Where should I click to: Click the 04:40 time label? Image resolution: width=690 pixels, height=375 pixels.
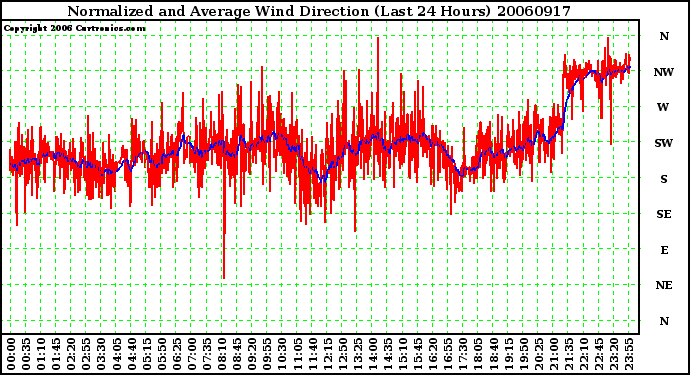[131, 354]
